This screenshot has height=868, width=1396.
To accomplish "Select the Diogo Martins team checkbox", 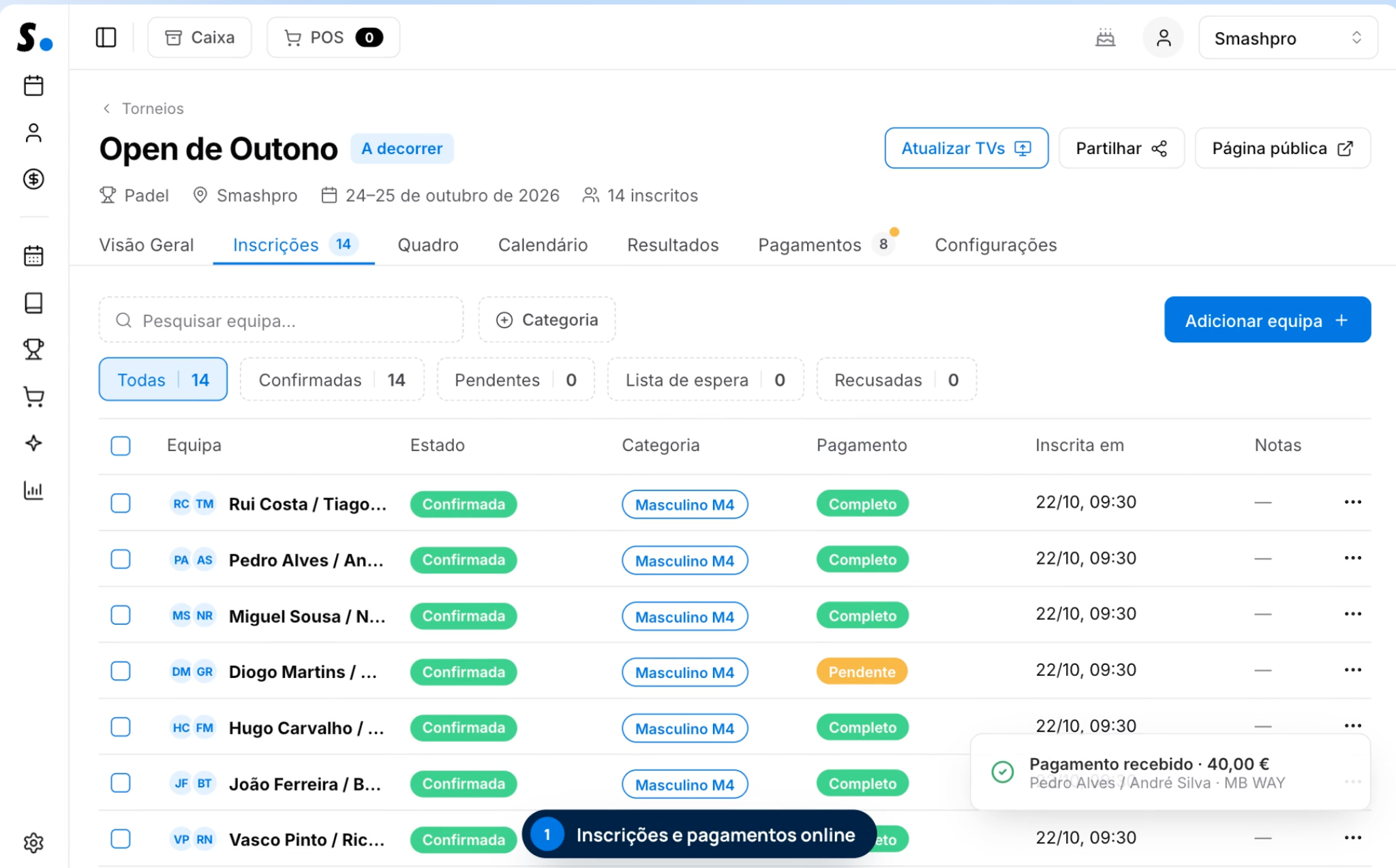I will click(x=121, y=671).
